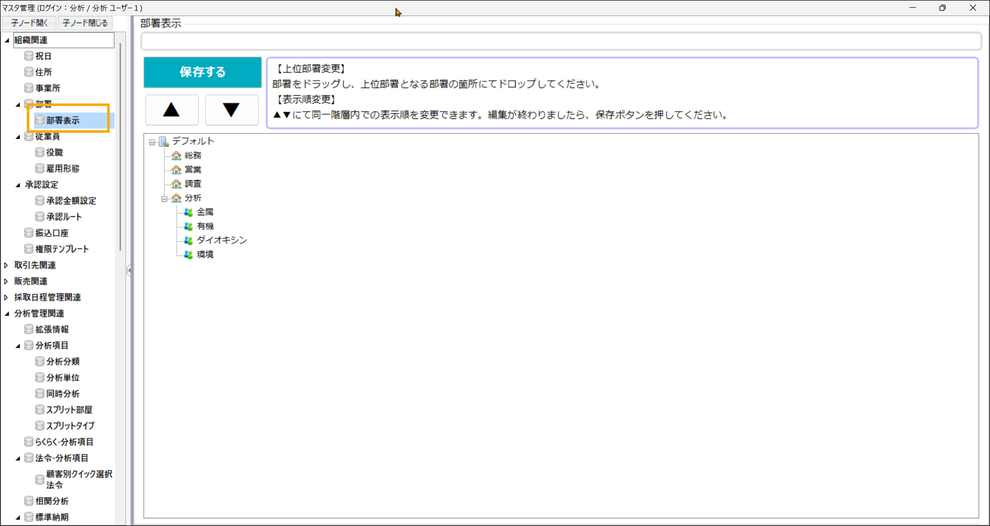Select the 相関分析 tree item

(x=52, y=501)
